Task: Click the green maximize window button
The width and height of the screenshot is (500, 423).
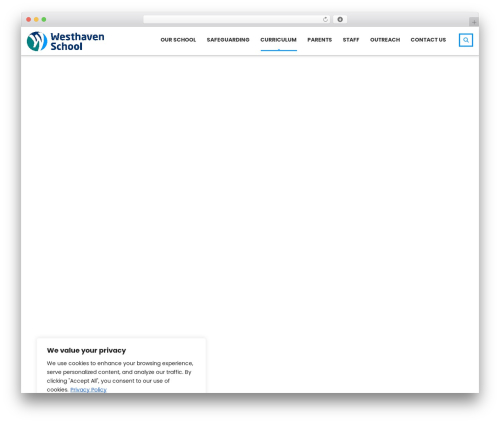Action: tap(44, 19)
